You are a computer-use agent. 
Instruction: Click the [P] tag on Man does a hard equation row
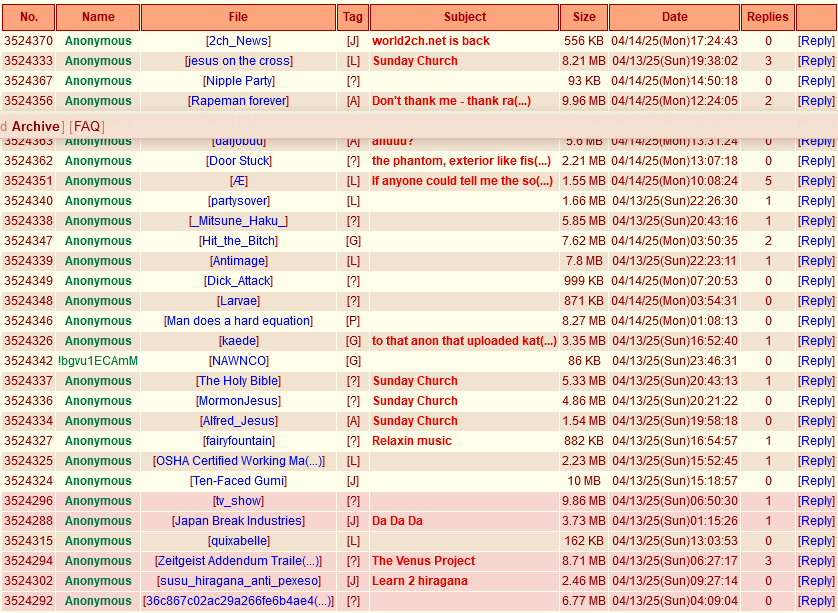coord(353,321)
